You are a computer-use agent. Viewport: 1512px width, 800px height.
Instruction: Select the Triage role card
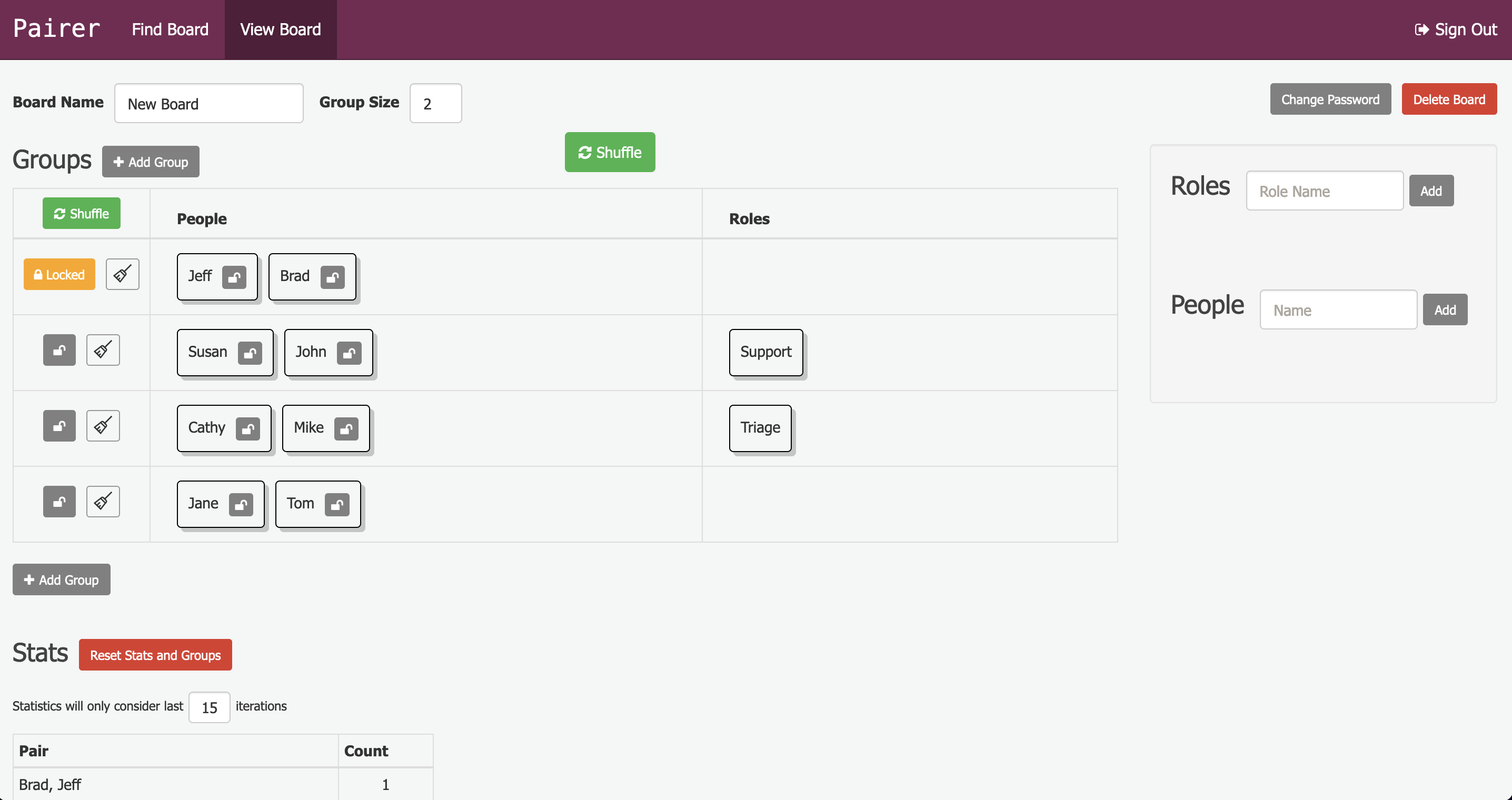point(760,428)
